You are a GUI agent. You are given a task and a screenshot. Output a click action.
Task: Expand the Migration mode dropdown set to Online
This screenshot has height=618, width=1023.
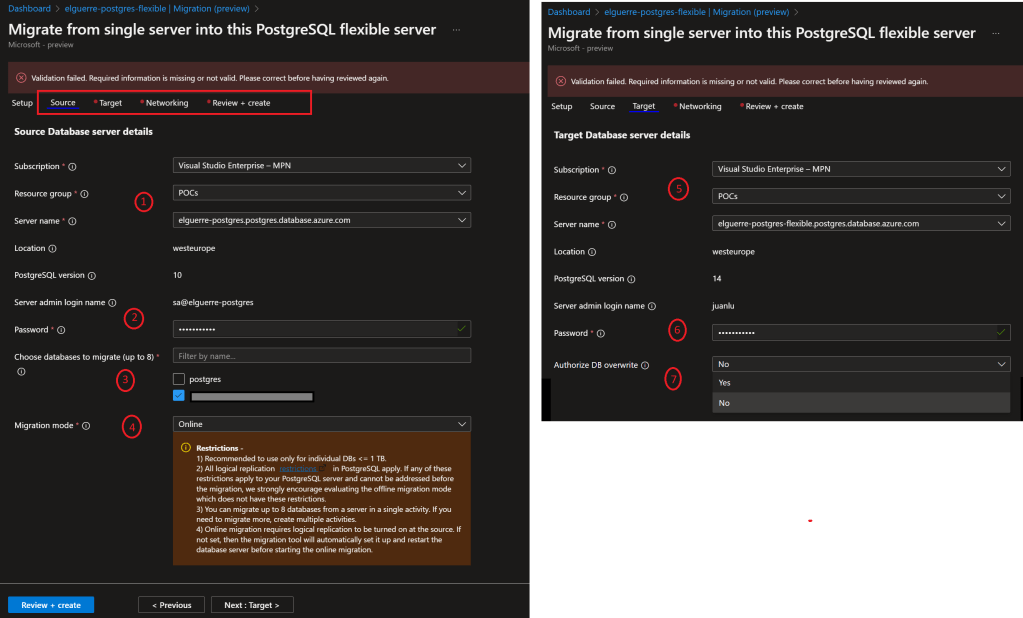(321, 424)
